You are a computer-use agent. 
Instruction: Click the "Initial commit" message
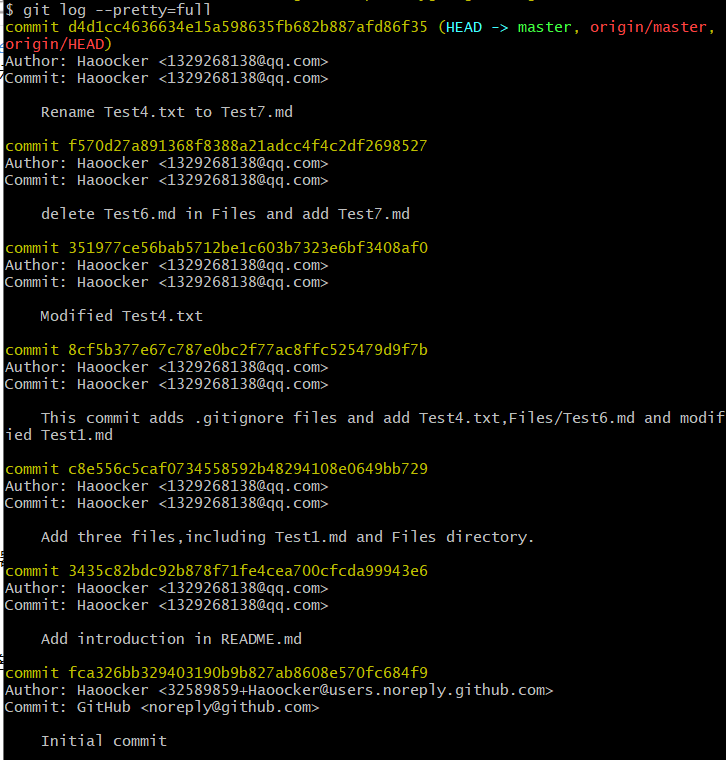tap(103, 741)
